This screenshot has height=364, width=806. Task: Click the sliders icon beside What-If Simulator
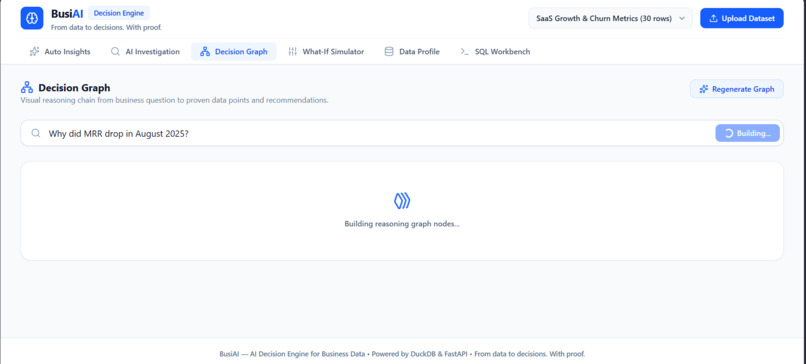[292, 51]
